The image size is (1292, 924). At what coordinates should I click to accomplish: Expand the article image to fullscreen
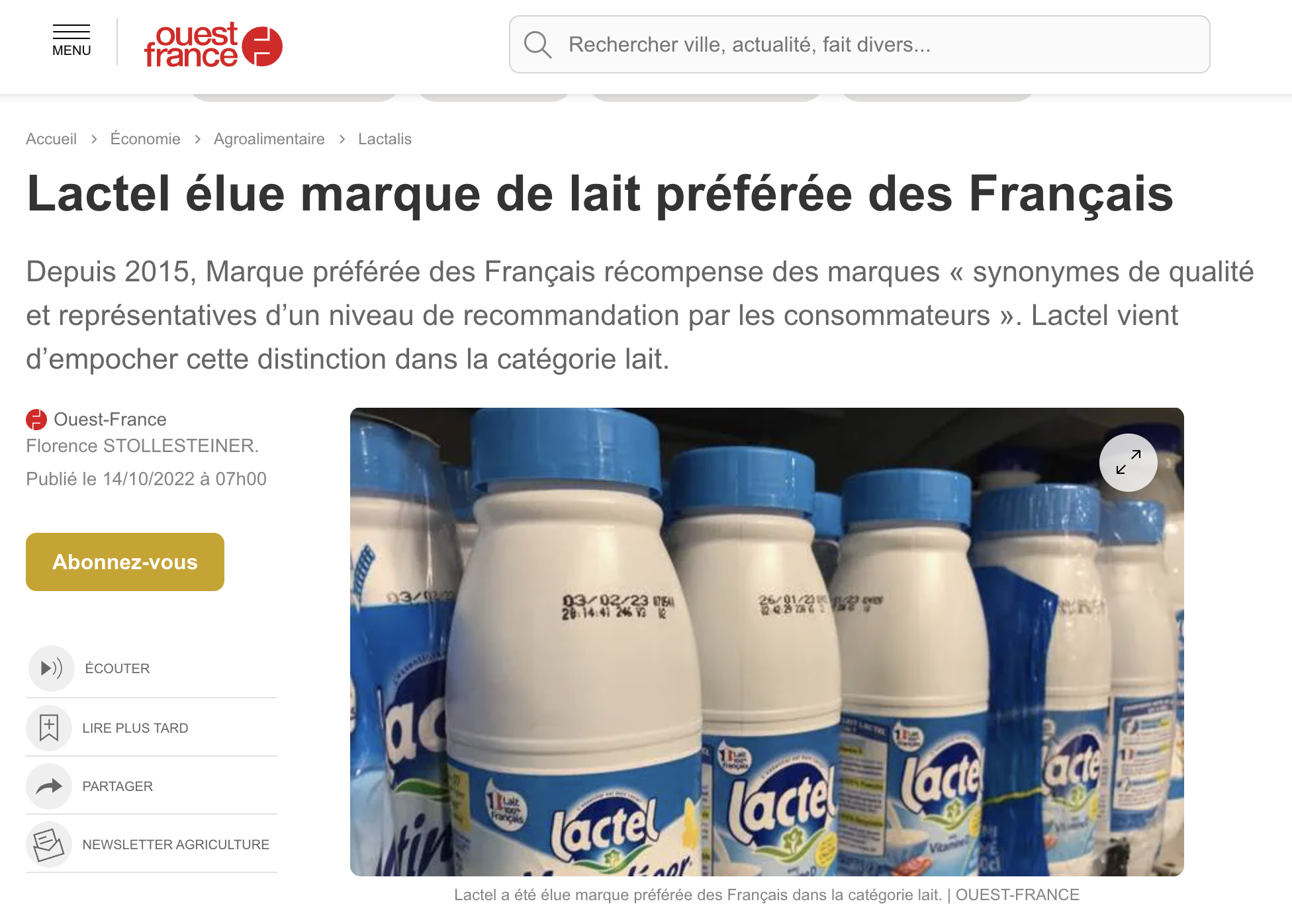(1128, 462)
